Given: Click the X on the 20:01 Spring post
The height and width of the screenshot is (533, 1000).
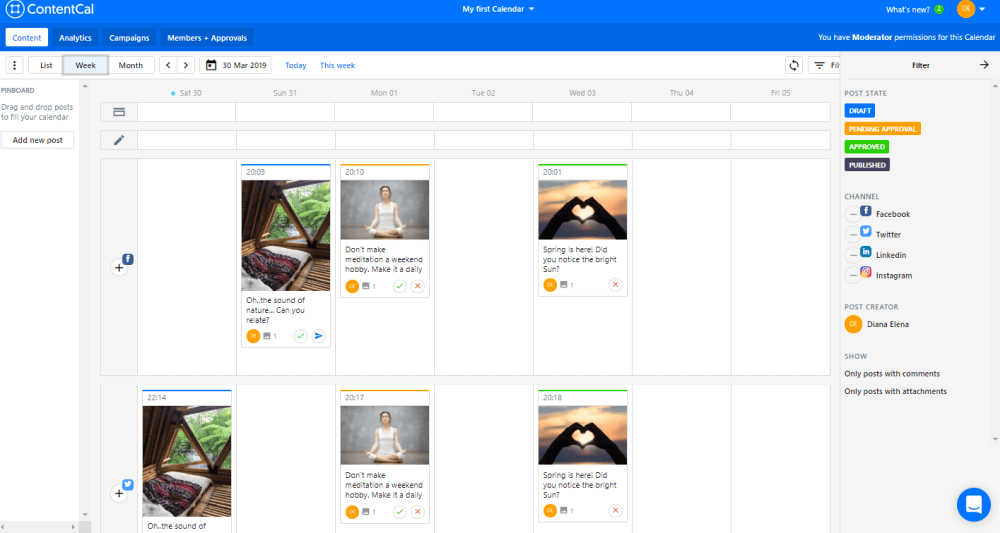Looking at the screenshot, I should [x=615, y=285].
